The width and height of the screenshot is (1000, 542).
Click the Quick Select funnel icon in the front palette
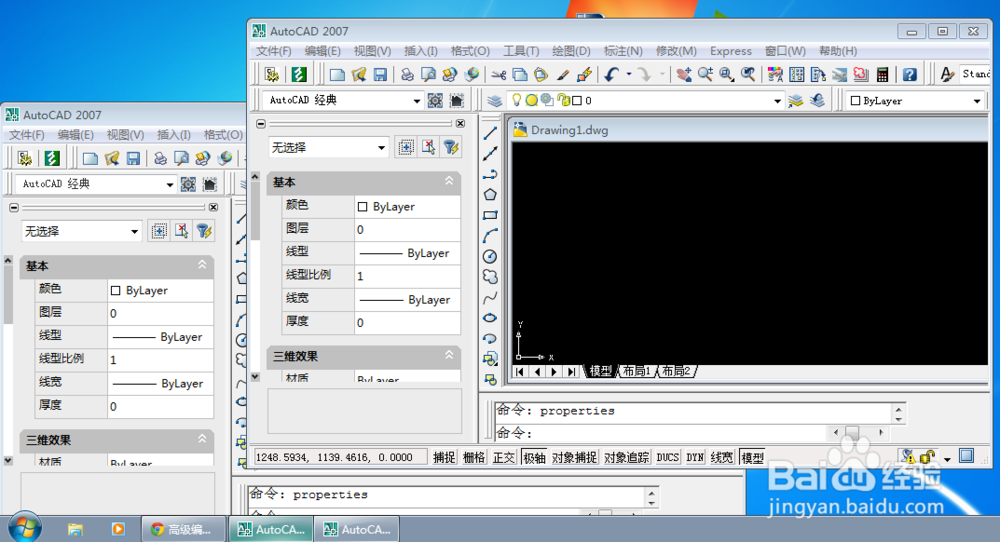coord(451,147)
